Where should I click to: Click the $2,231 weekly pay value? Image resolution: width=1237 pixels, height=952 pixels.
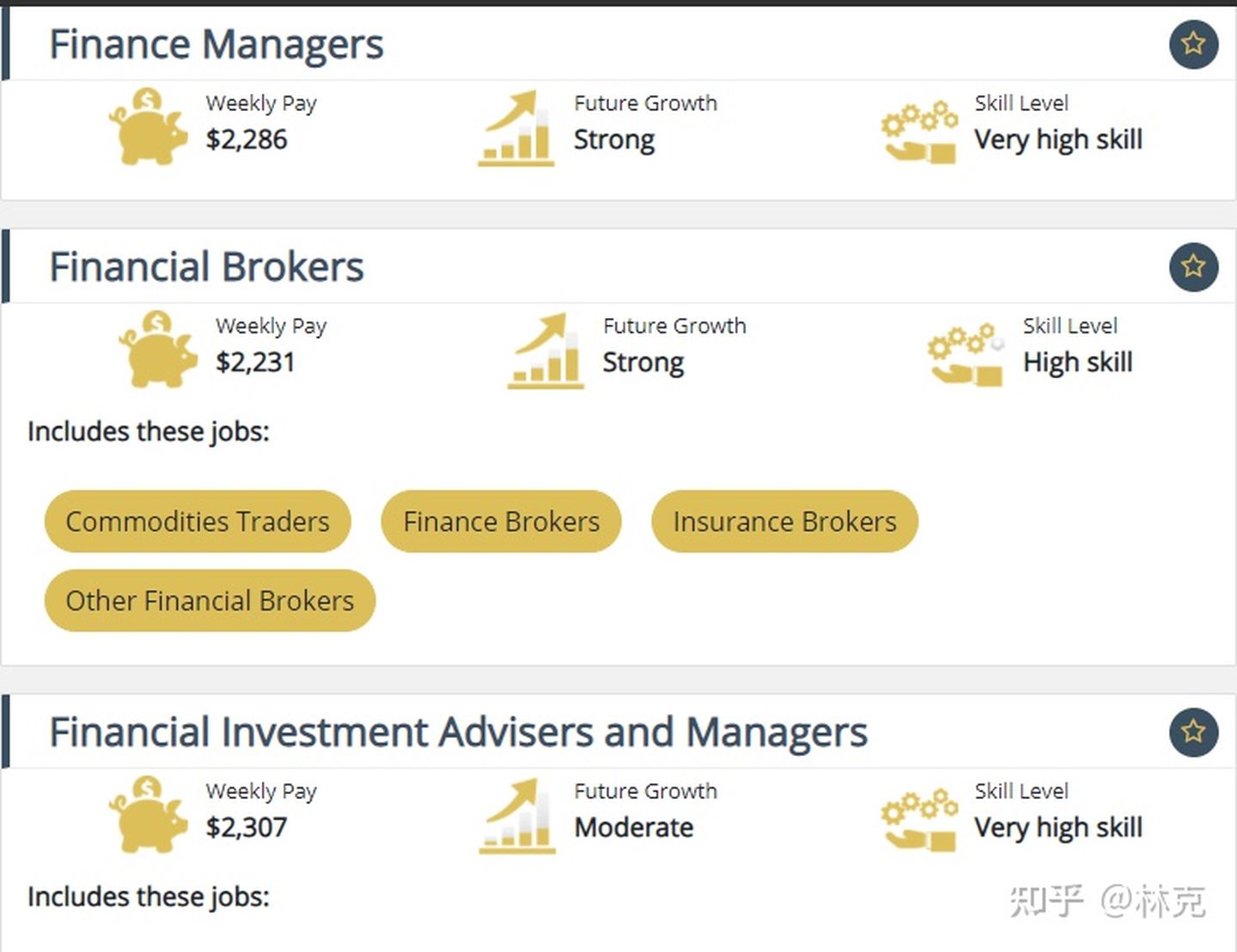[x=255, y=363]
